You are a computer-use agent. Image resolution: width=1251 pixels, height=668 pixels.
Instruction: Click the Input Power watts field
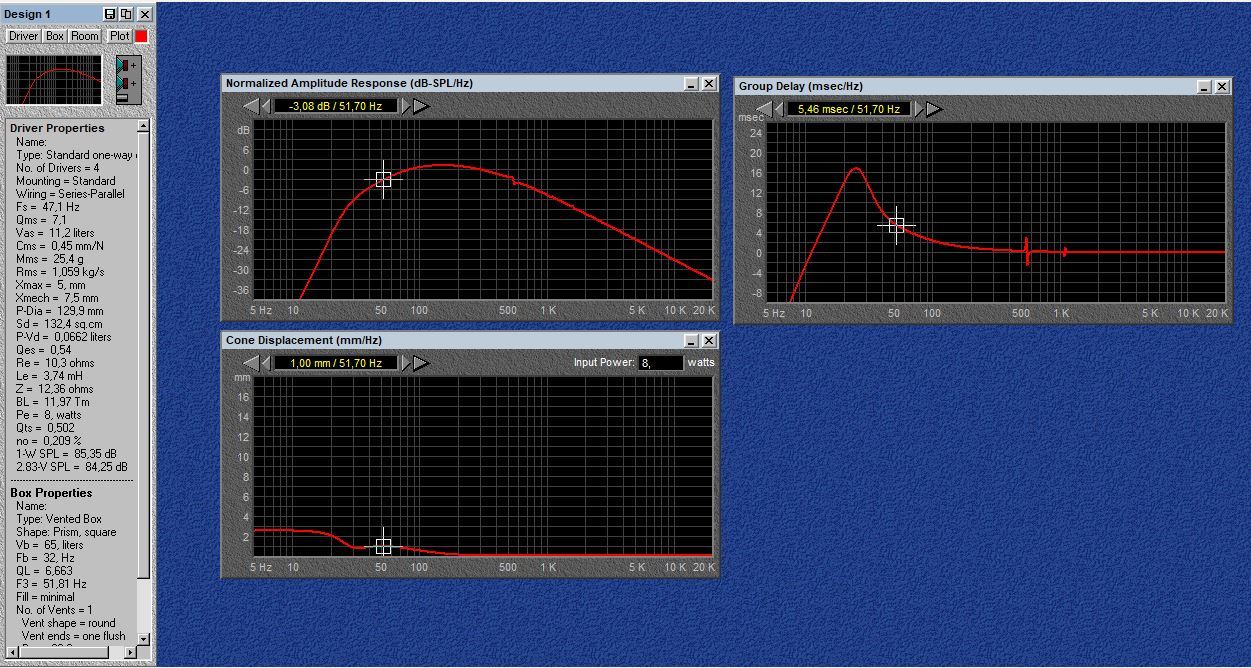tap(660, 363)
